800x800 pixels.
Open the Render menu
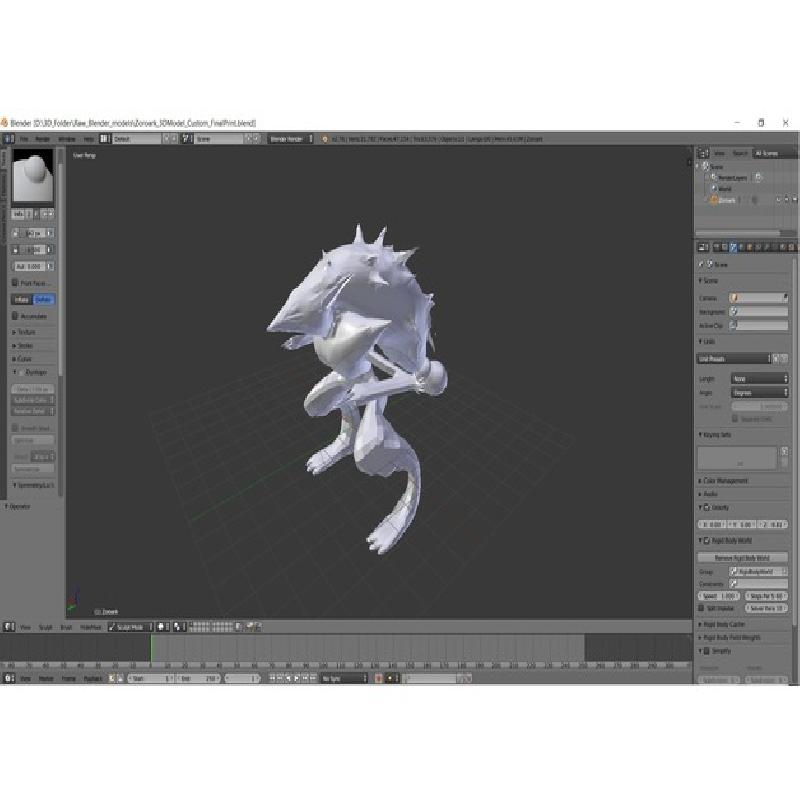click(x=42, y=139)
